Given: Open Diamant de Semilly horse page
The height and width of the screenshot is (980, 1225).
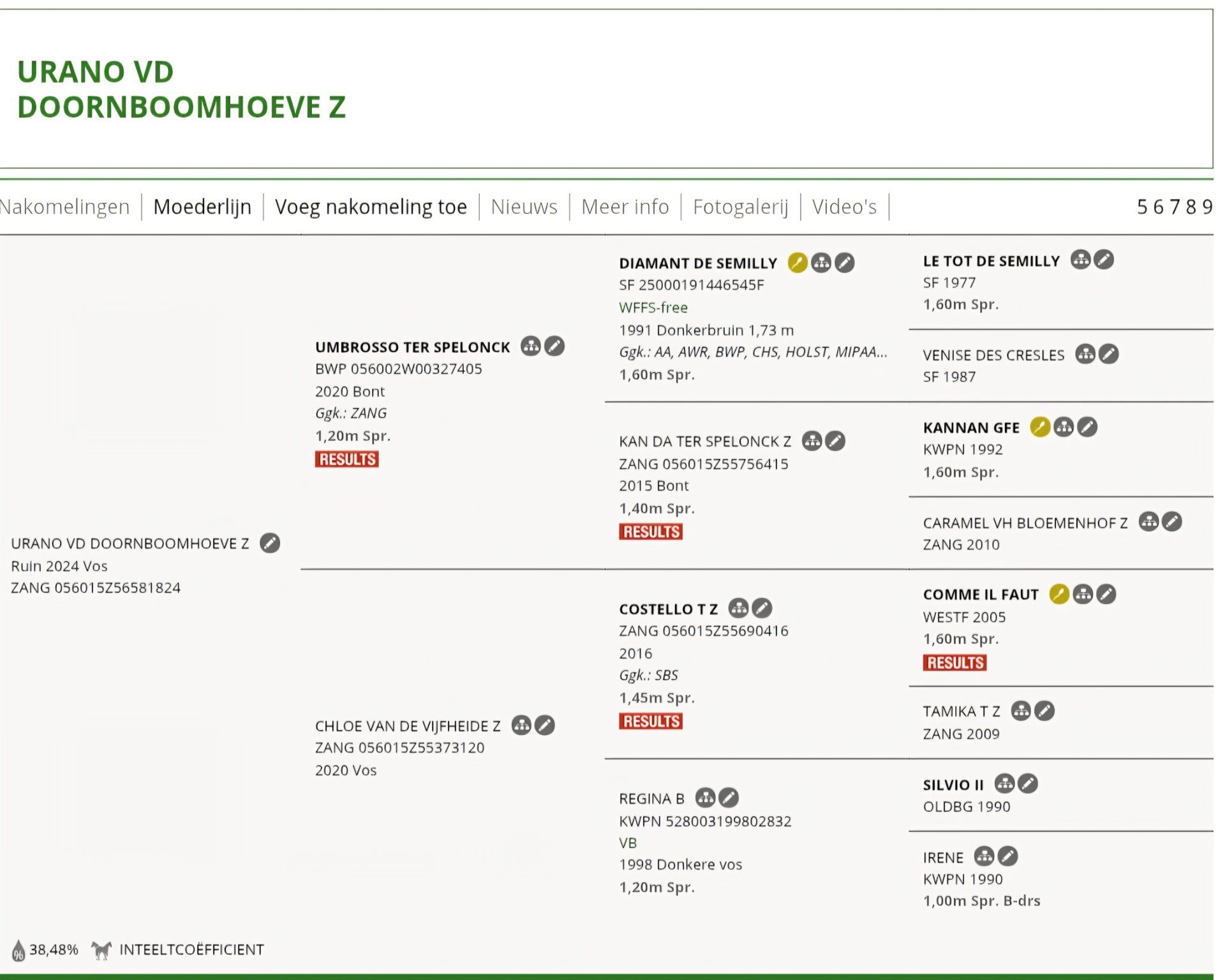Looking at the screenshot, I should click(698, 264).
